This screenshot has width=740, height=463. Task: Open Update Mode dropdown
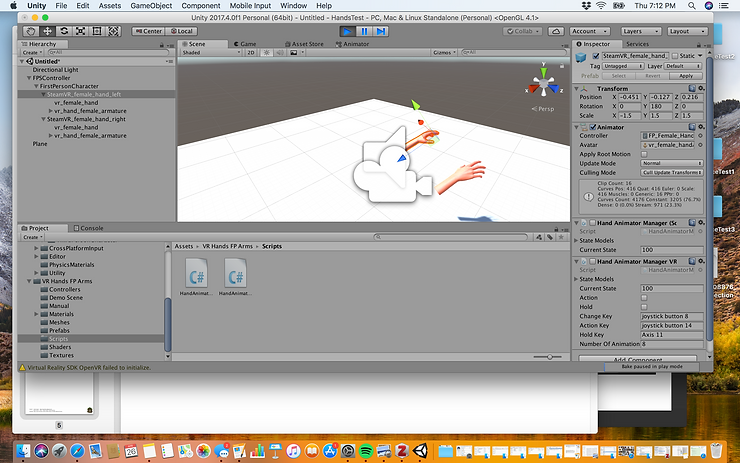coord(672,163)
